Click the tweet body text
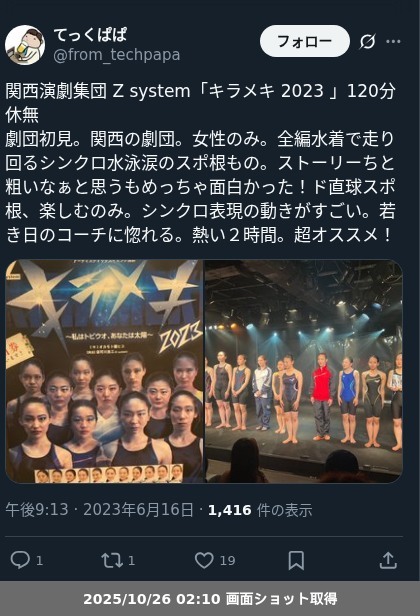420x616 pixels. [200, 163]
